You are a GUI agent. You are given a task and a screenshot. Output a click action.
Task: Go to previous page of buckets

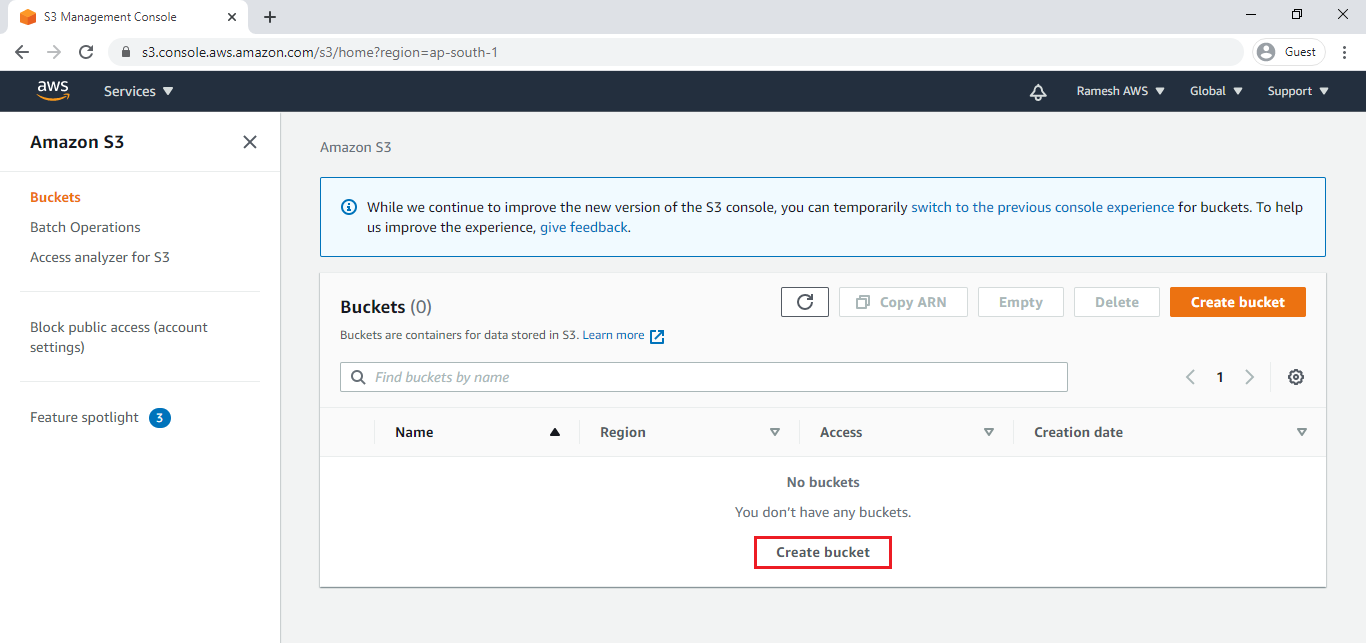[1190, 377]
